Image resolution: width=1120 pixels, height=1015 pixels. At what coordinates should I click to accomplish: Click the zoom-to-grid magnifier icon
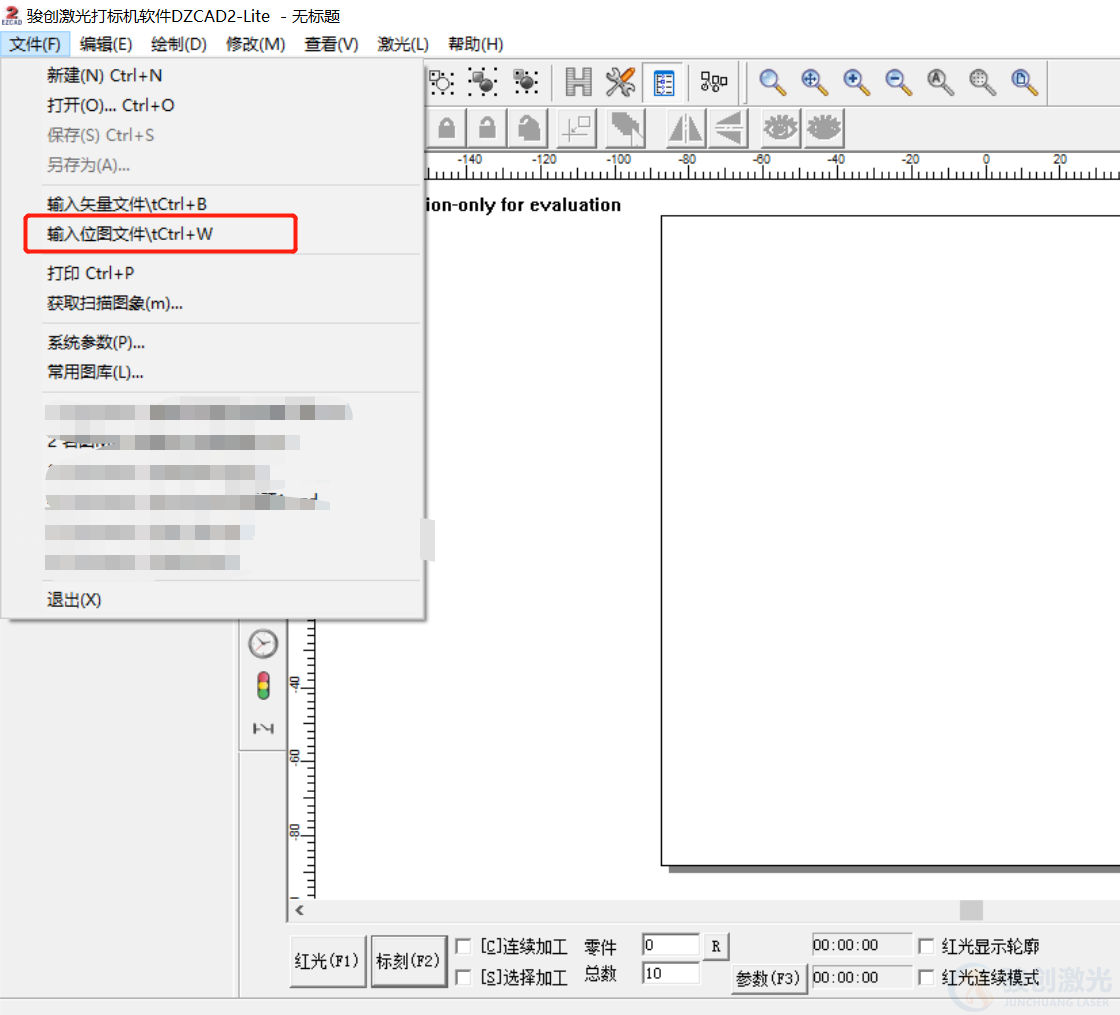982,82
